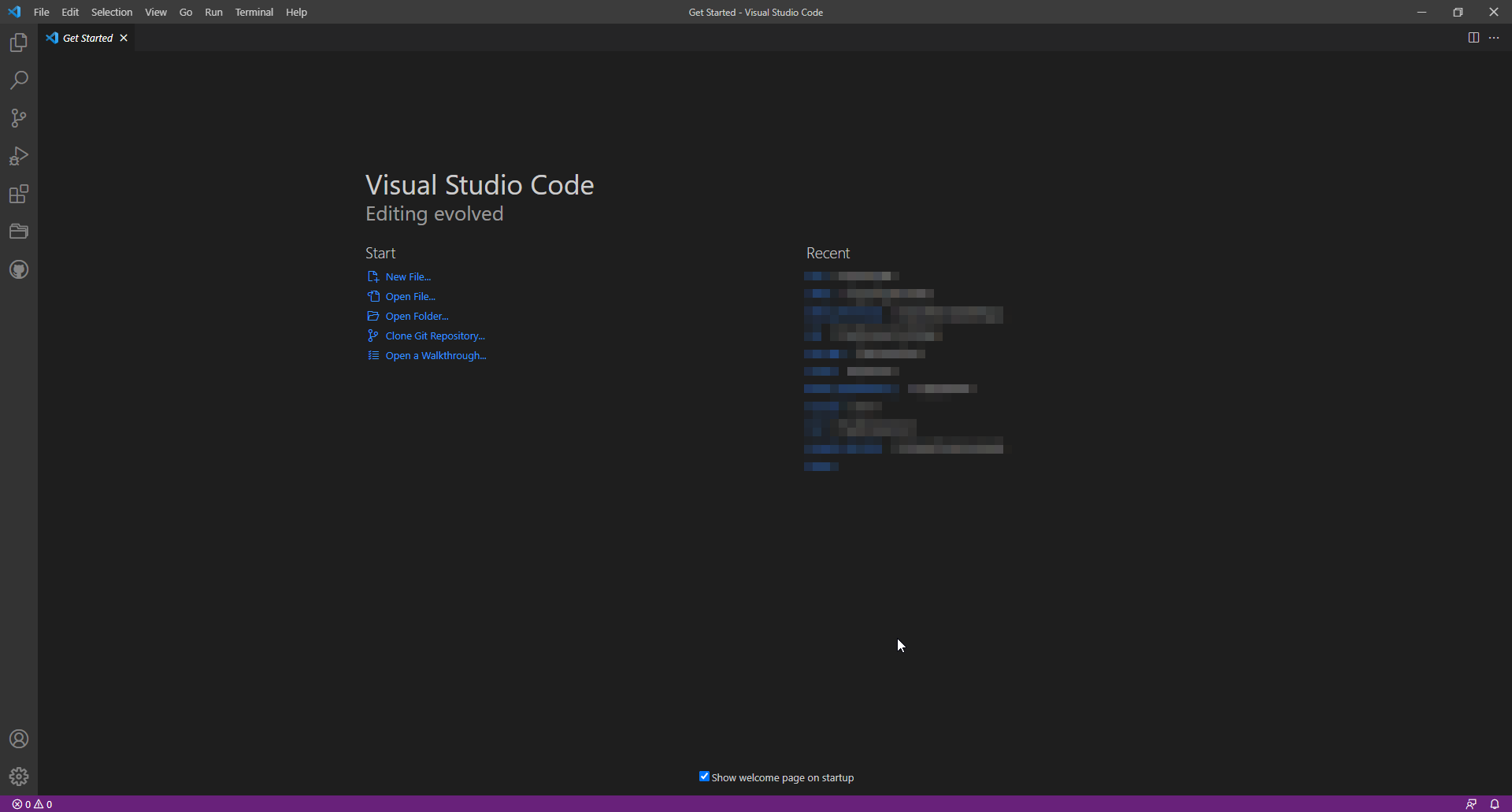Restore down the Visual Studio Code window

[1458, 12]
